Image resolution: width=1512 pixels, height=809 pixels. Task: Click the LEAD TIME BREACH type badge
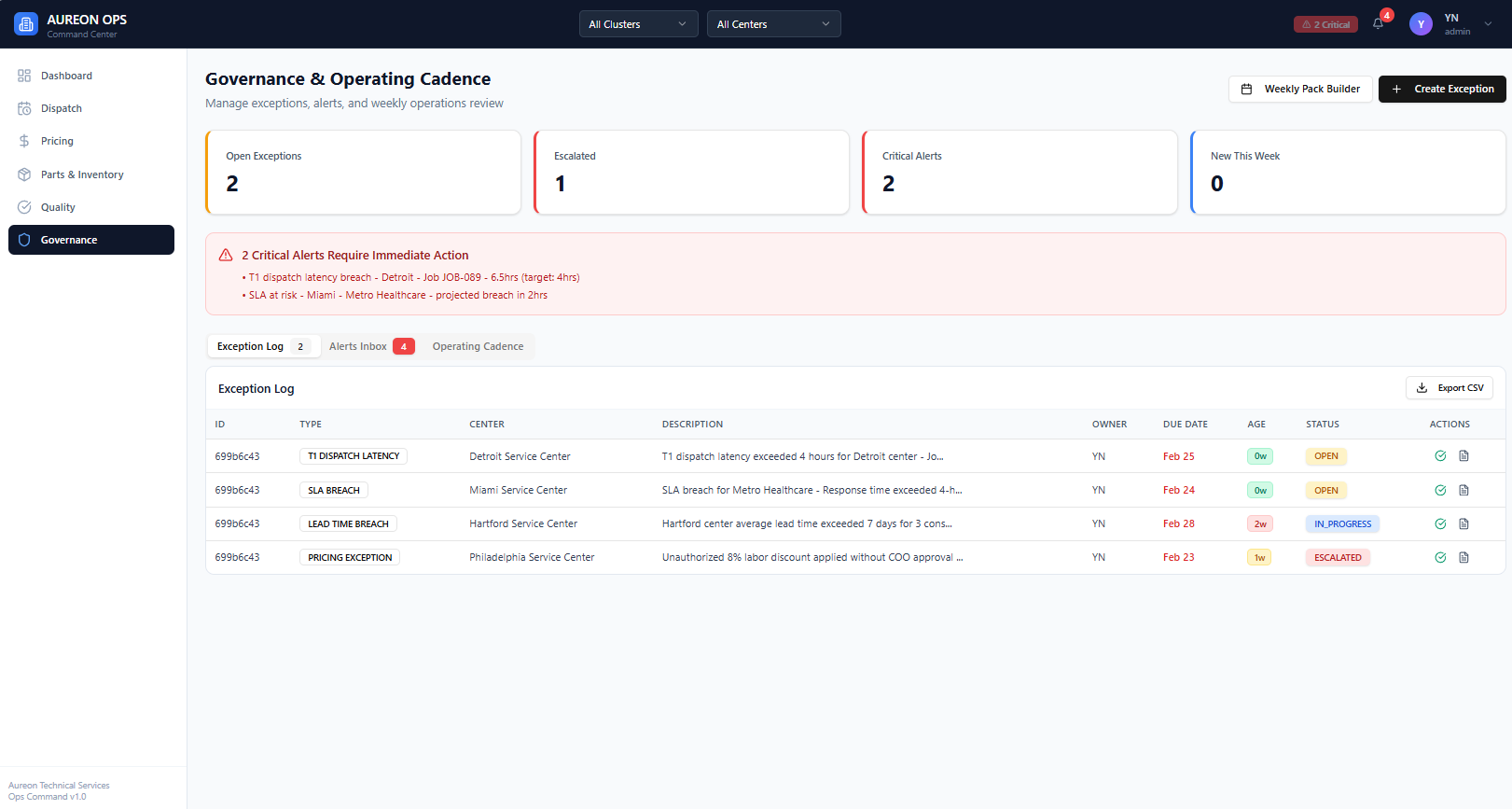348,523
